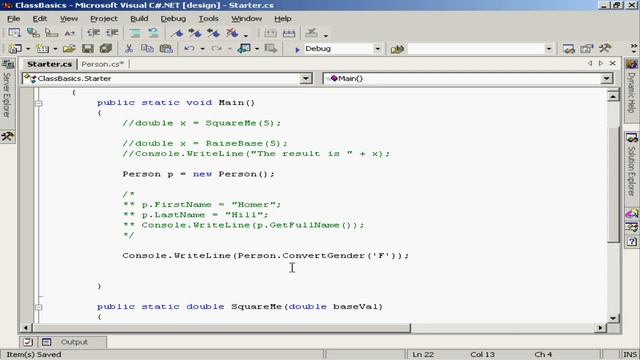Click the Toolbox icon on left sidebar
640x360 pixels.
[7, 136]
